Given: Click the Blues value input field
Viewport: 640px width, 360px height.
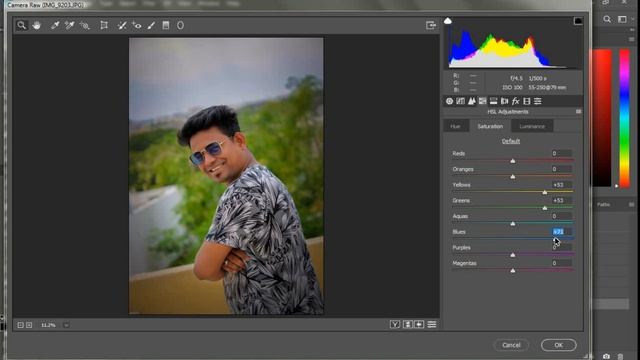Looking at the screenshot, I should [x=561, y=232].
